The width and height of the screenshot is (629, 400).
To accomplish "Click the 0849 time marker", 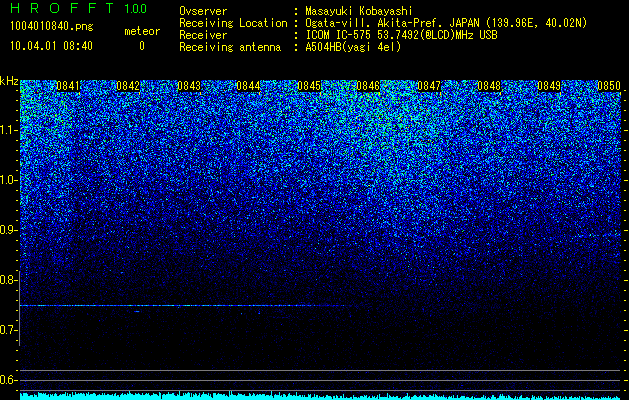I will tap(549, 86).
